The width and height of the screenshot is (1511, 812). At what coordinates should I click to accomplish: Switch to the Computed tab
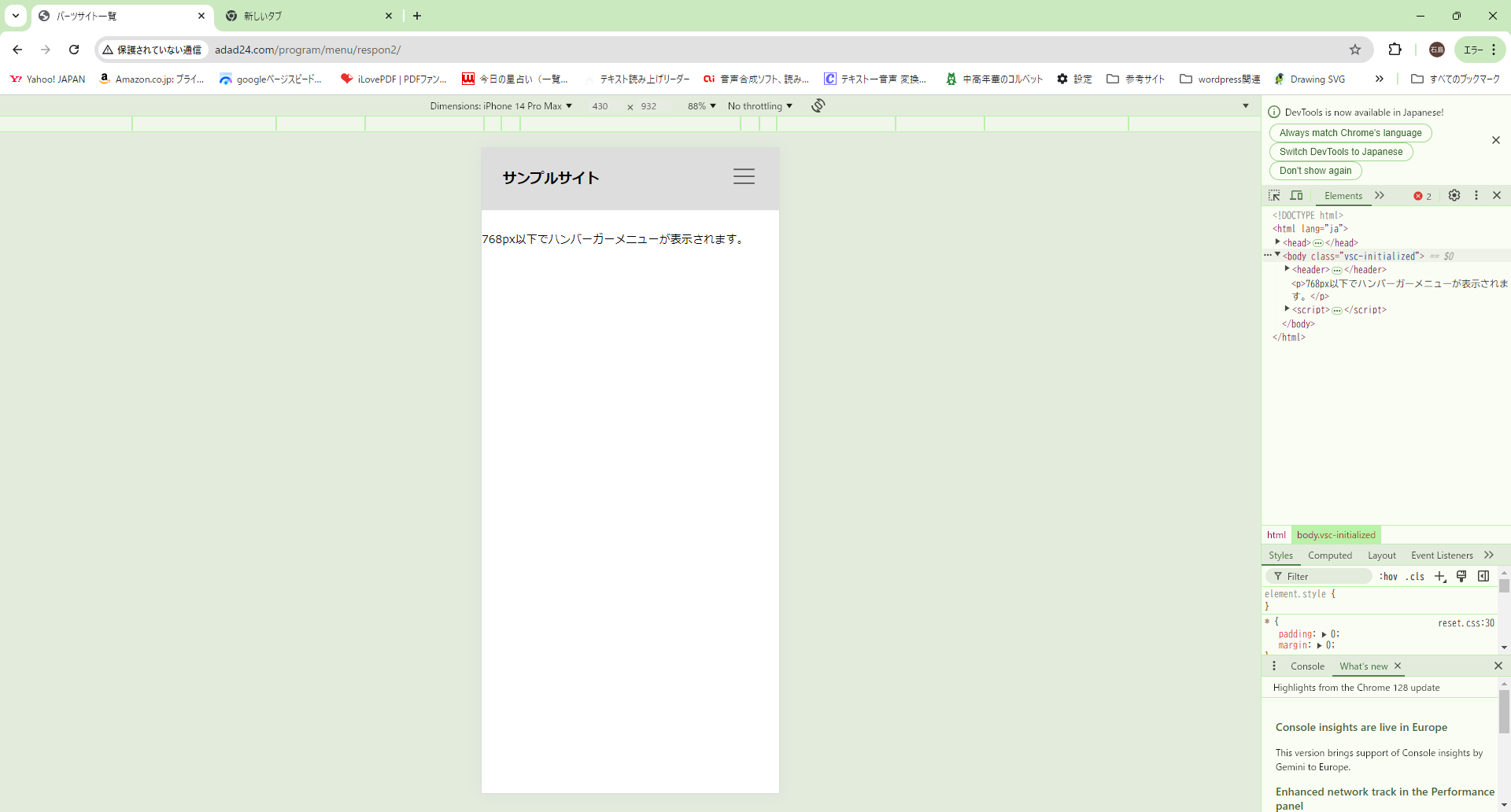point(1330,555)
